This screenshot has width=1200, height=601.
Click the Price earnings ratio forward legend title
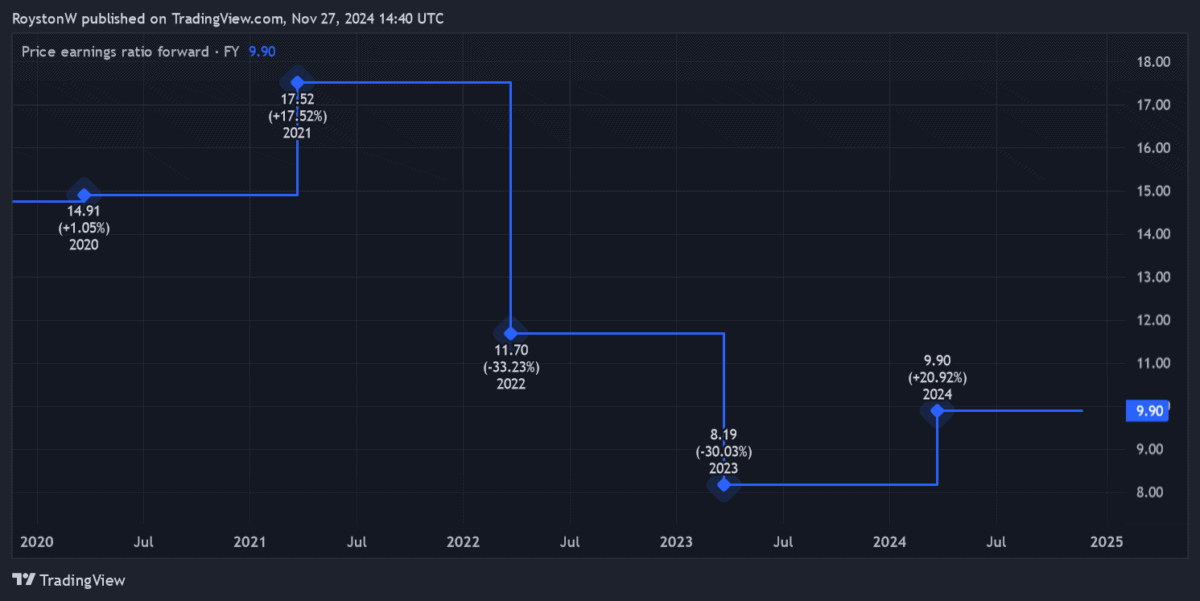tap(130, 51)
